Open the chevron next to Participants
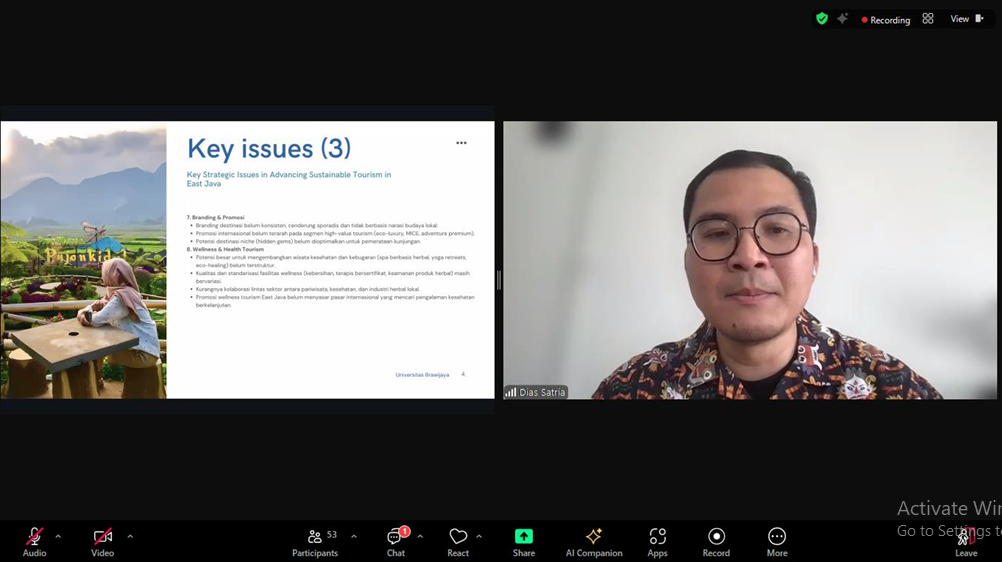 click(354, 537)
